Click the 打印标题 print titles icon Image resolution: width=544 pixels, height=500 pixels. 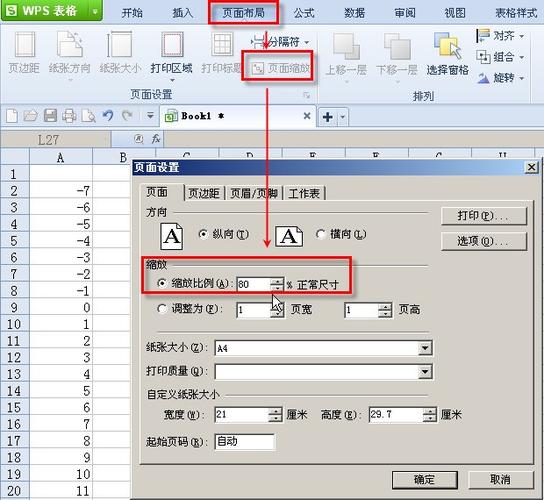tap(222, 44)
